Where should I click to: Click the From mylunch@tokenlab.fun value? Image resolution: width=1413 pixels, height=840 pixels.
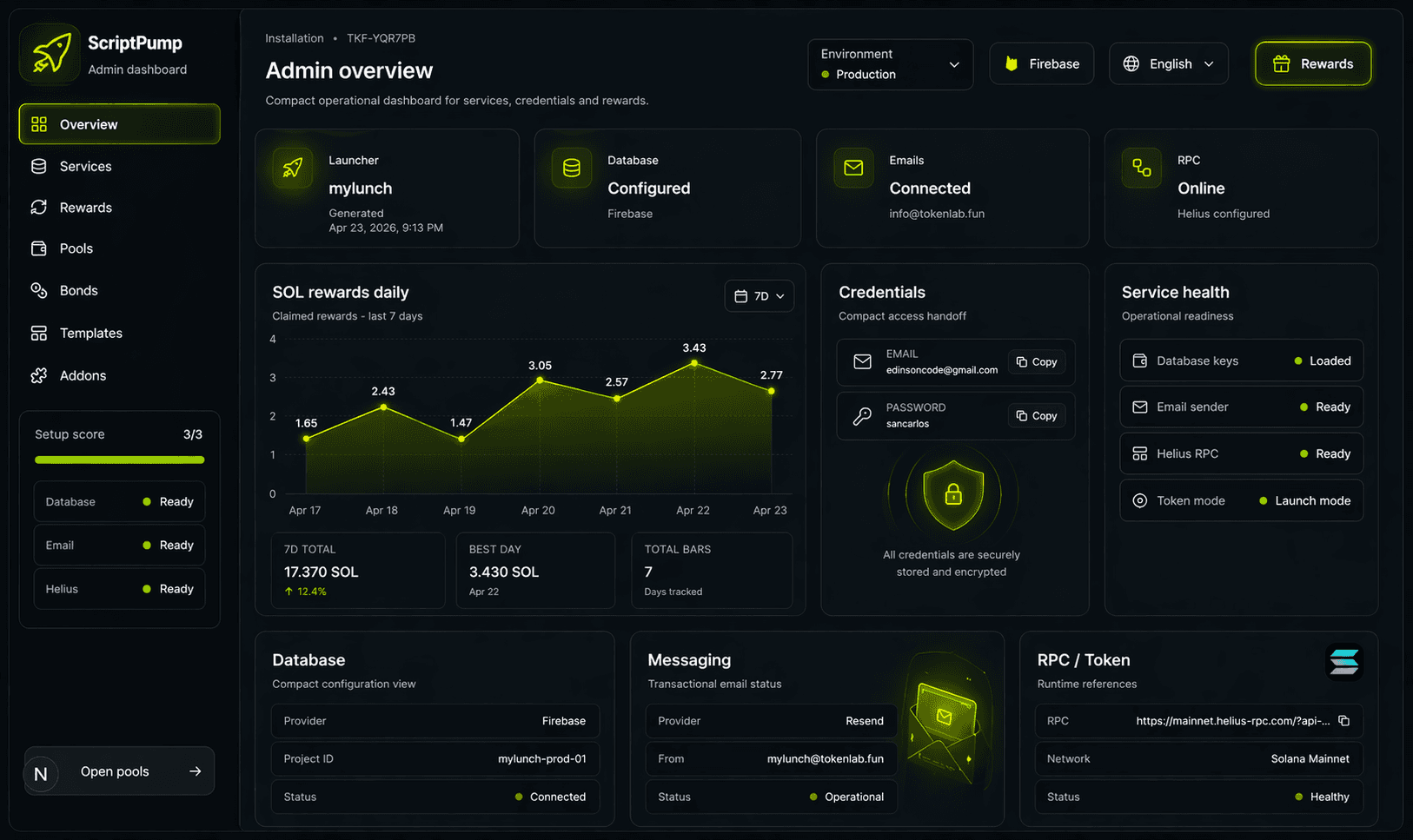pos(825,758)
